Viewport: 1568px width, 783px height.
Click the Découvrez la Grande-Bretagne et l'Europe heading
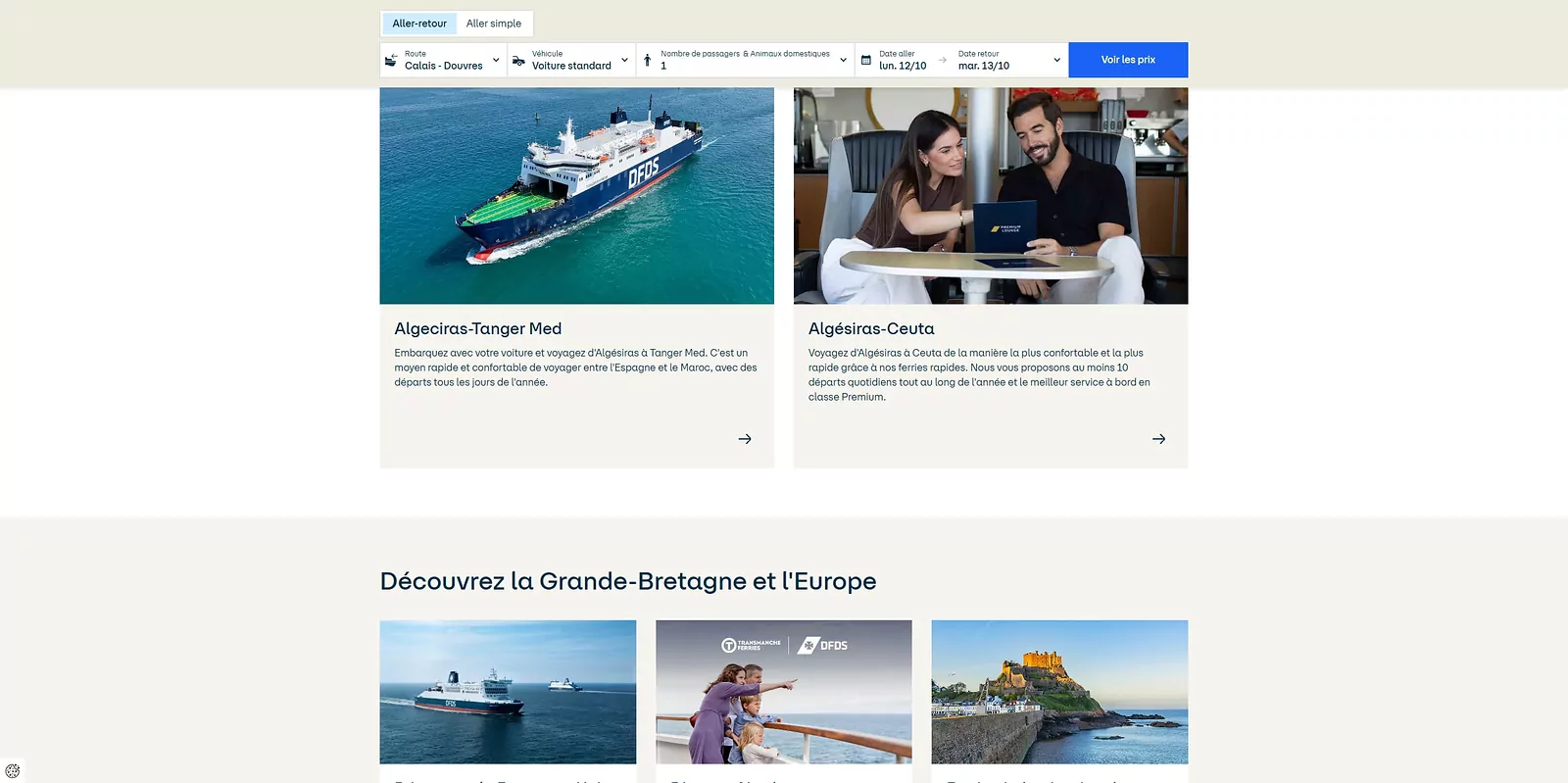point(628,581)
